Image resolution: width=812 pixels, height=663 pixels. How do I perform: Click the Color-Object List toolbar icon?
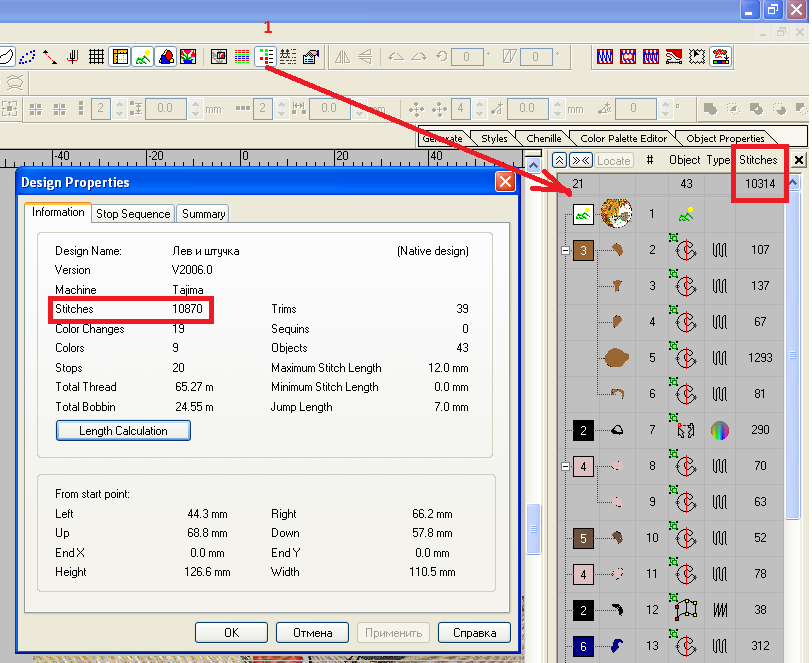pos(265,57)
